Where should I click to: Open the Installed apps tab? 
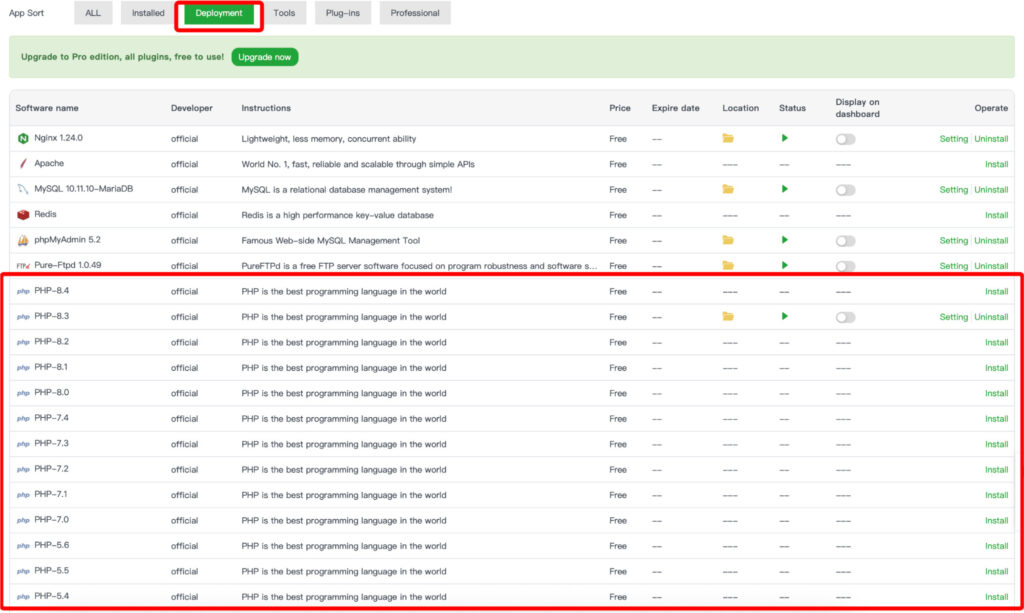(x=148, y=13)
